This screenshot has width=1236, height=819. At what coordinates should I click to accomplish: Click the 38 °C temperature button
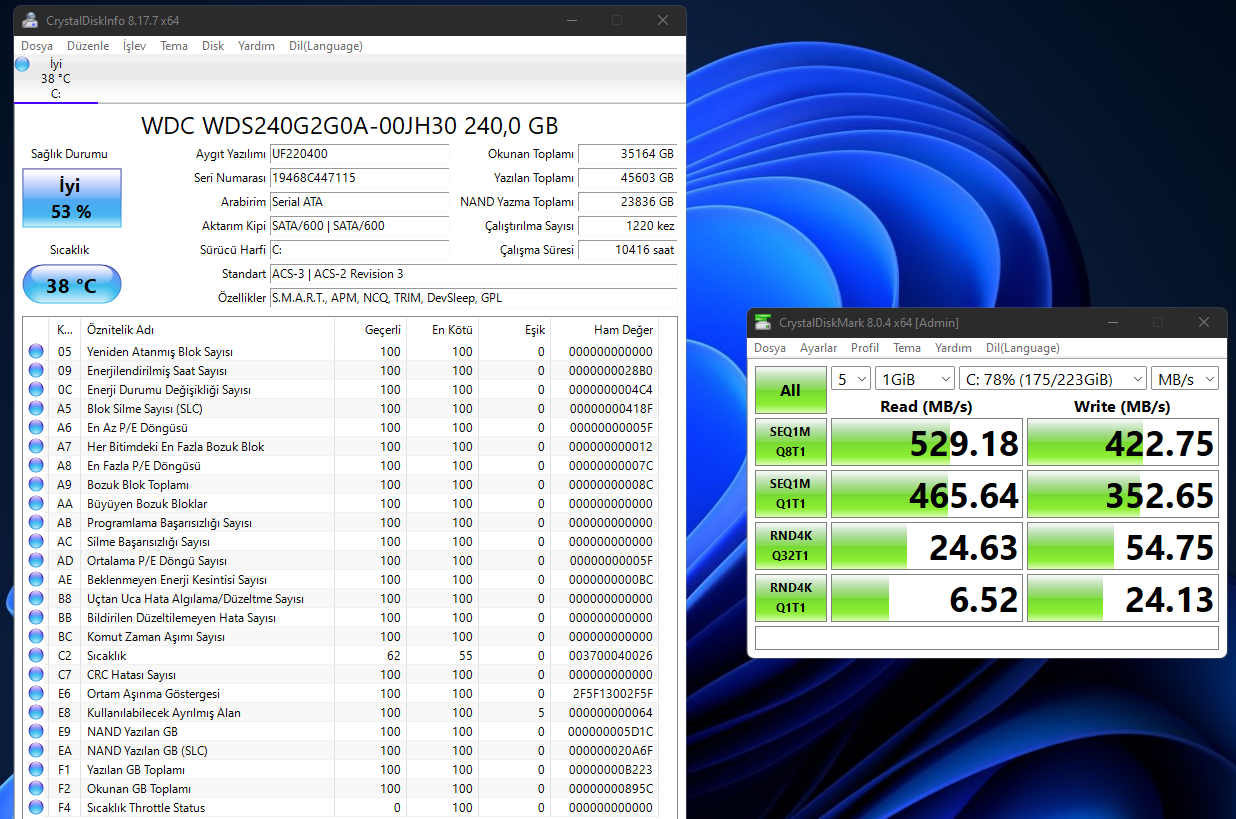click(72, 285)
